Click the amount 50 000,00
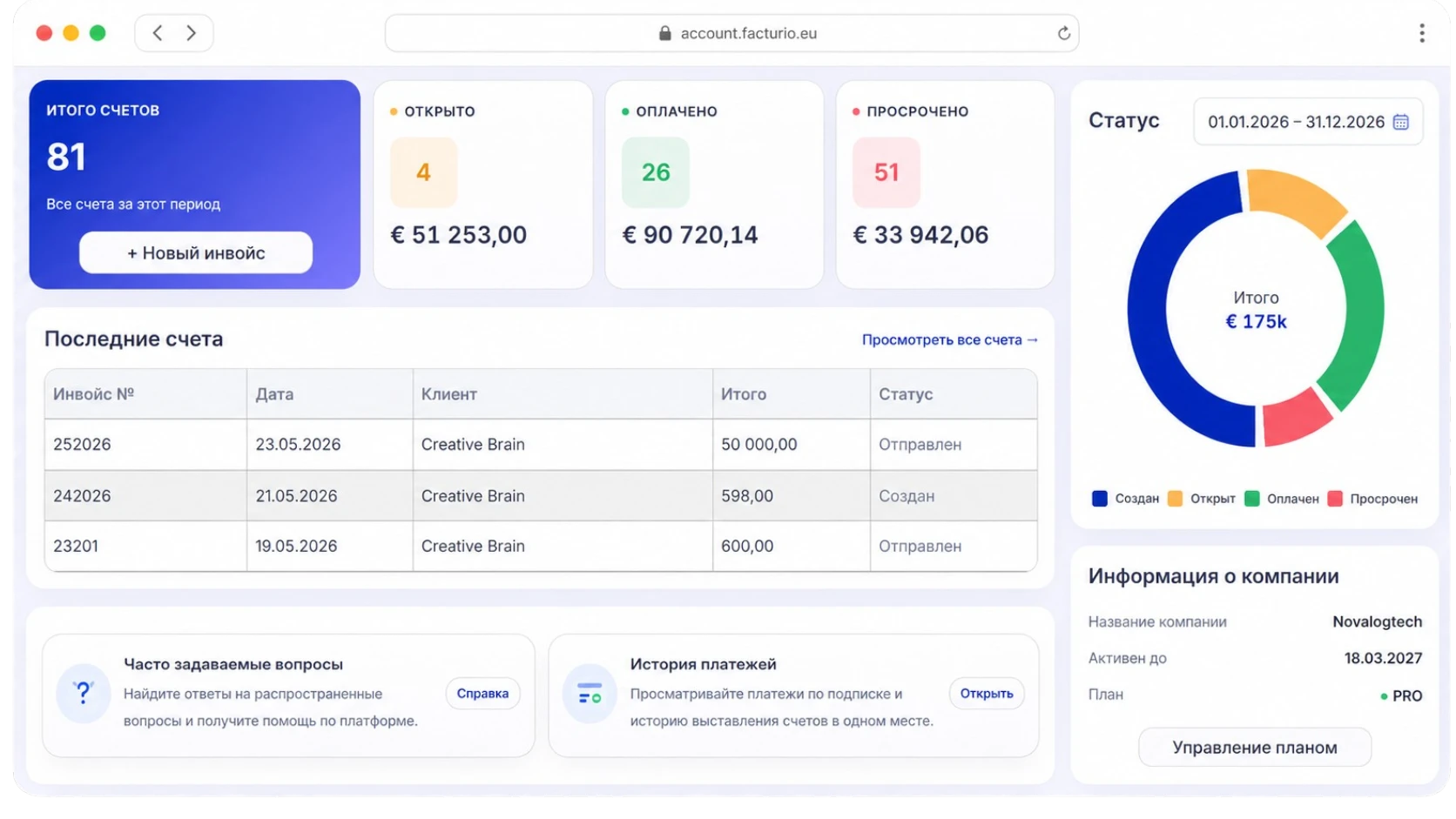The image size is (1456, 819). [758, 444]
